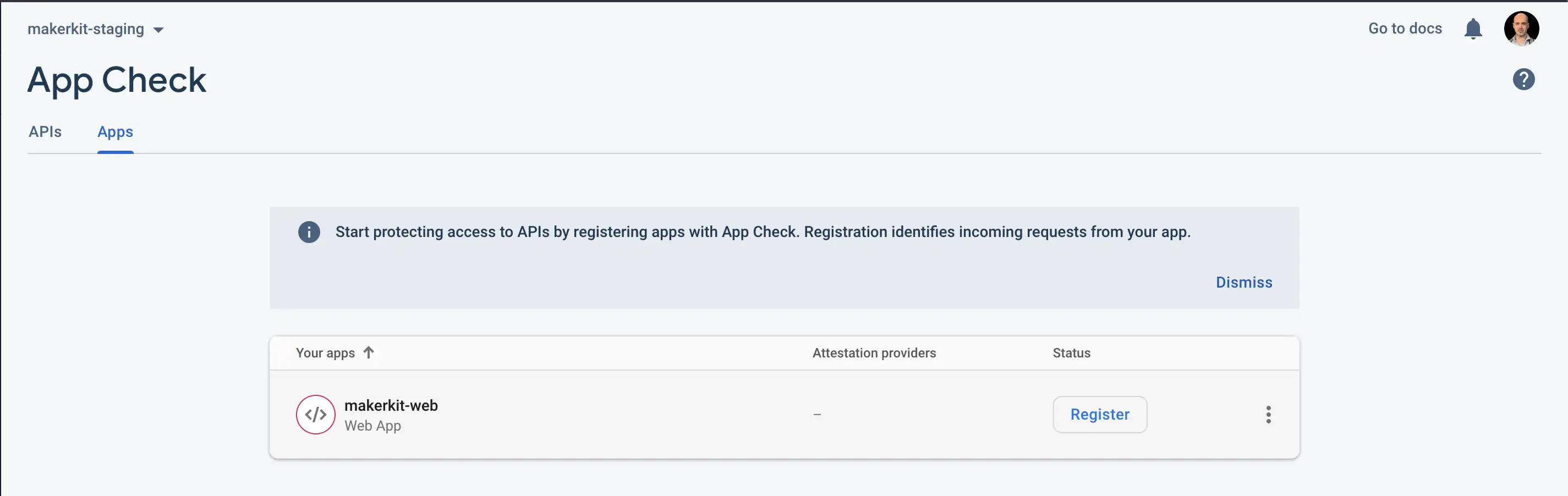This screenshot has height=496, width=1568.
Task: Click the Web App label under makerkit-web
Action: point(372,426)
